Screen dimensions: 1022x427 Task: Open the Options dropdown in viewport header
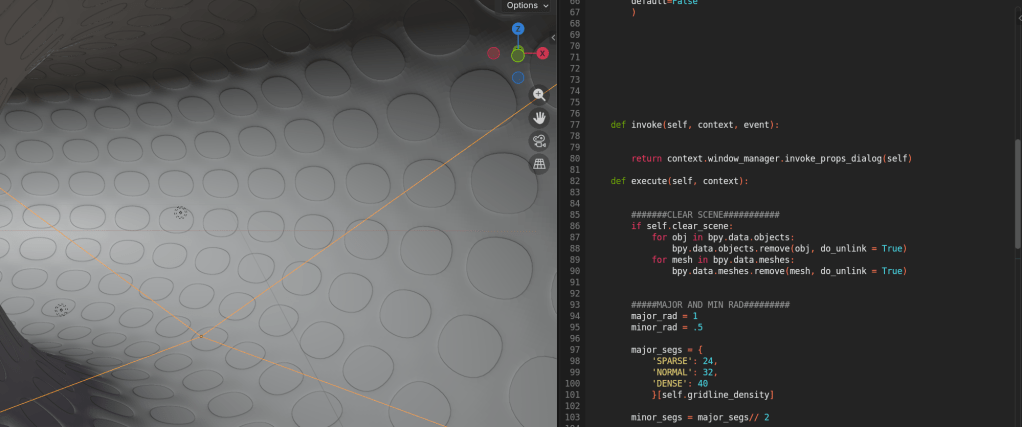[527, 6]
